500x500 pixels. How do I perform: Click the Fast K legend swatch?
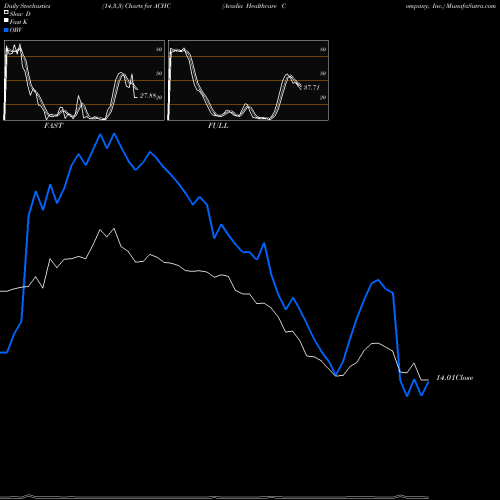point(6,20)
